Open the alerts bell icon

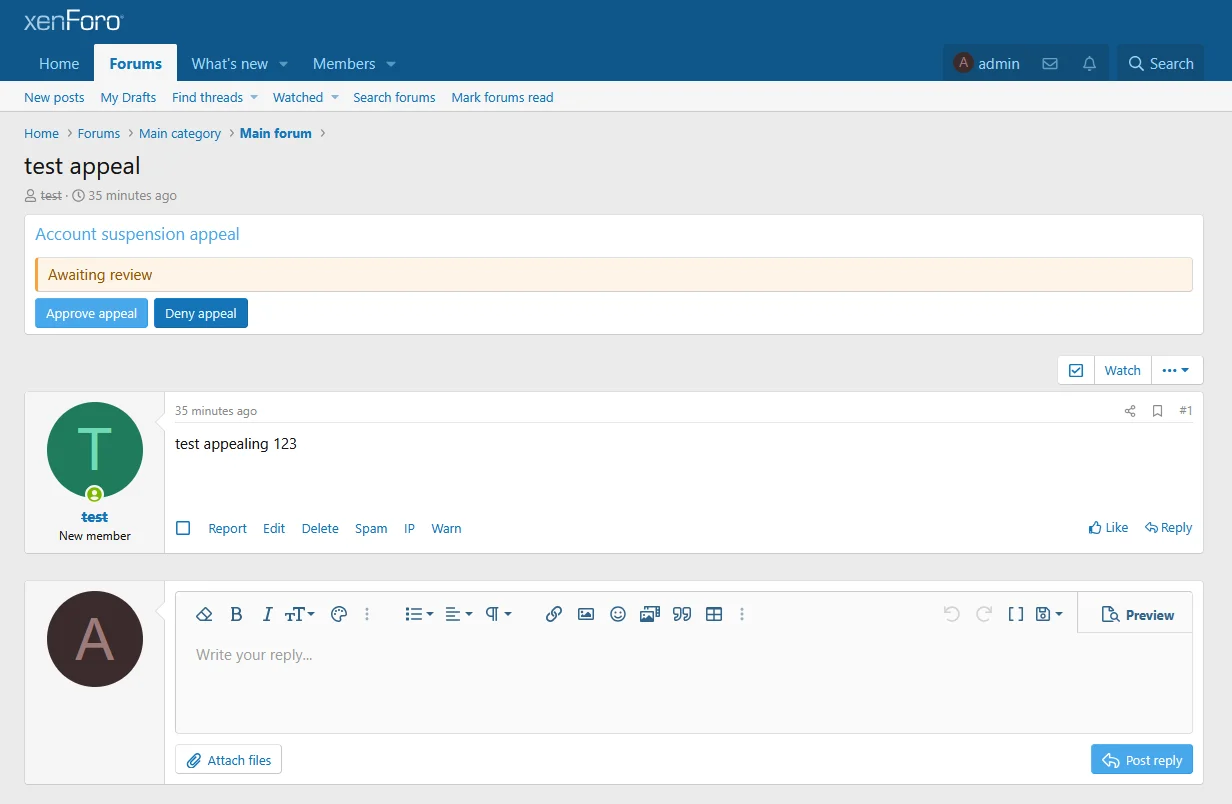click(1090, 63)
